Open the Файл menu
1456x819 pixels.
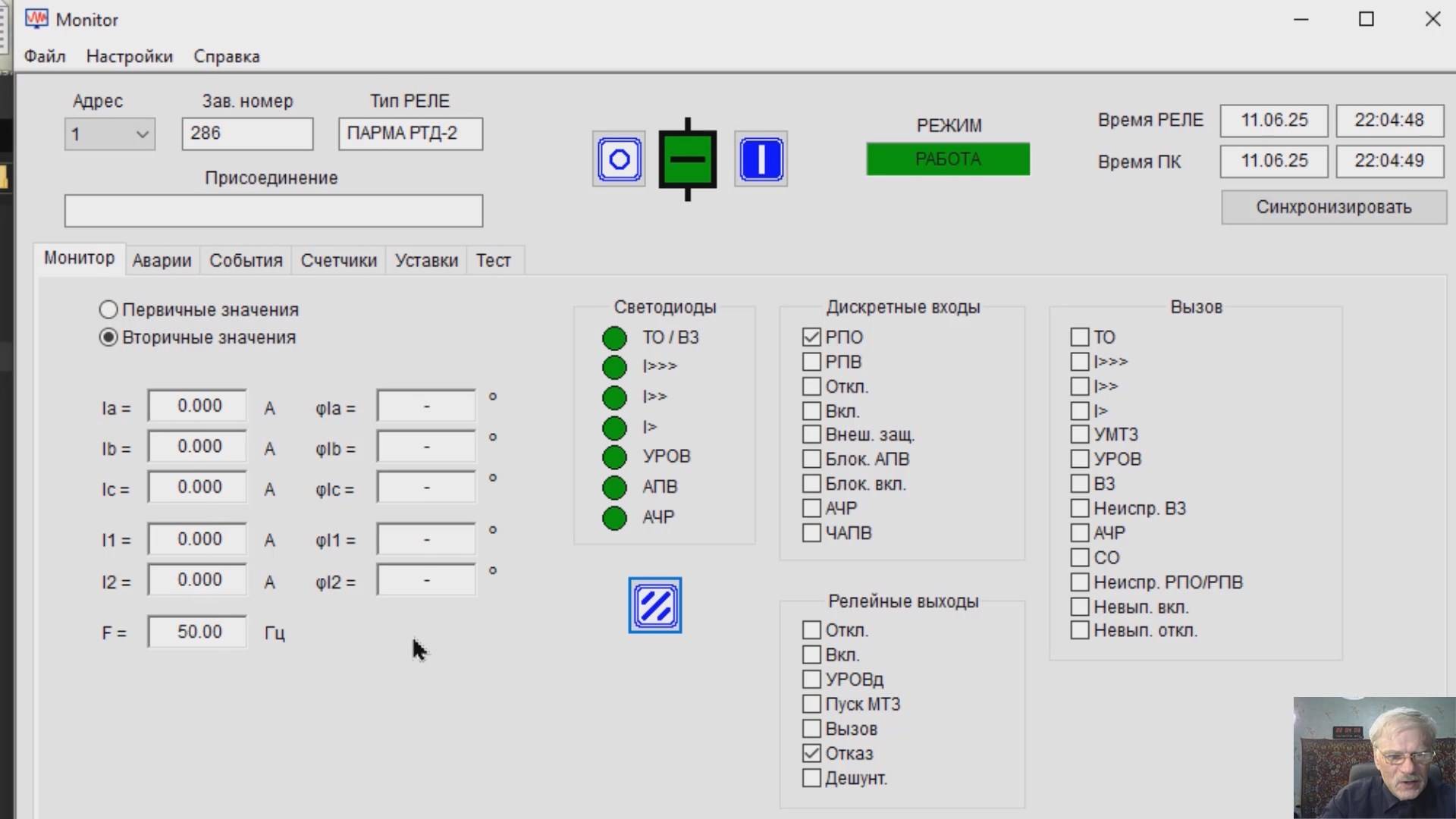pos(44,56)
